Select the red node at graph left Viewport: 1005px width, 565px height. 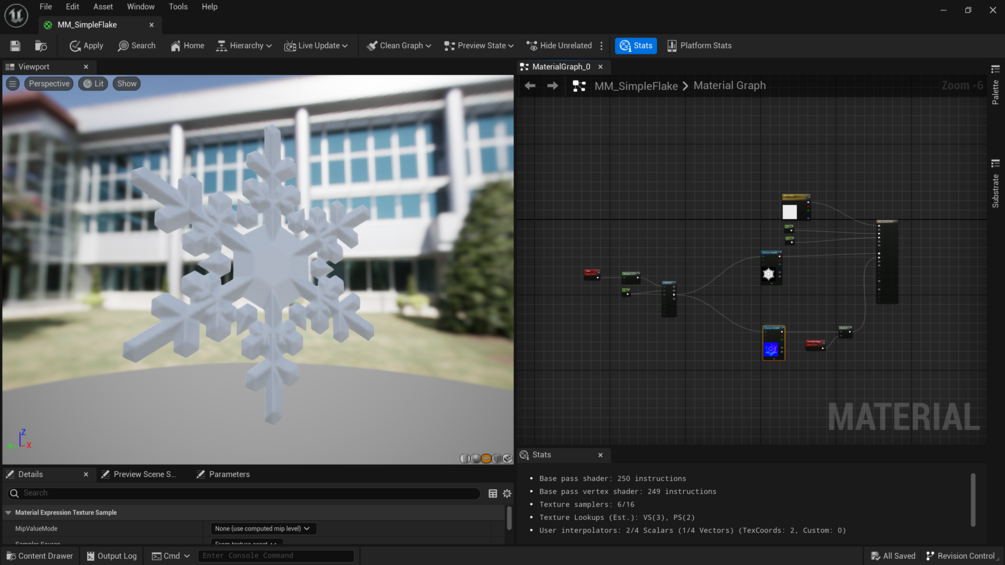592,274
